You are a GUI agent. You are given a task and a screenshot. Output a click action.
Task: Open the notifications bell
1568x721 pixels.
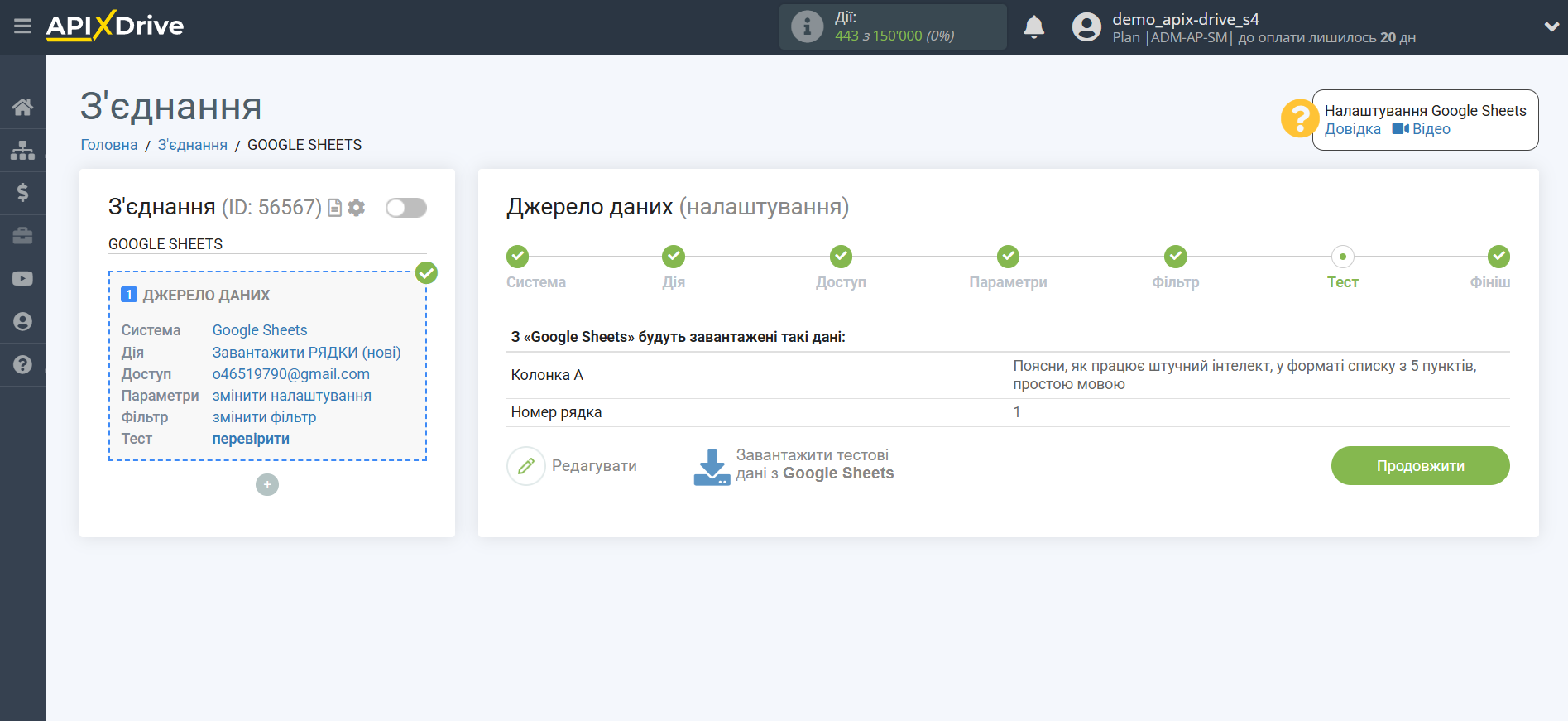point(1033,27)
